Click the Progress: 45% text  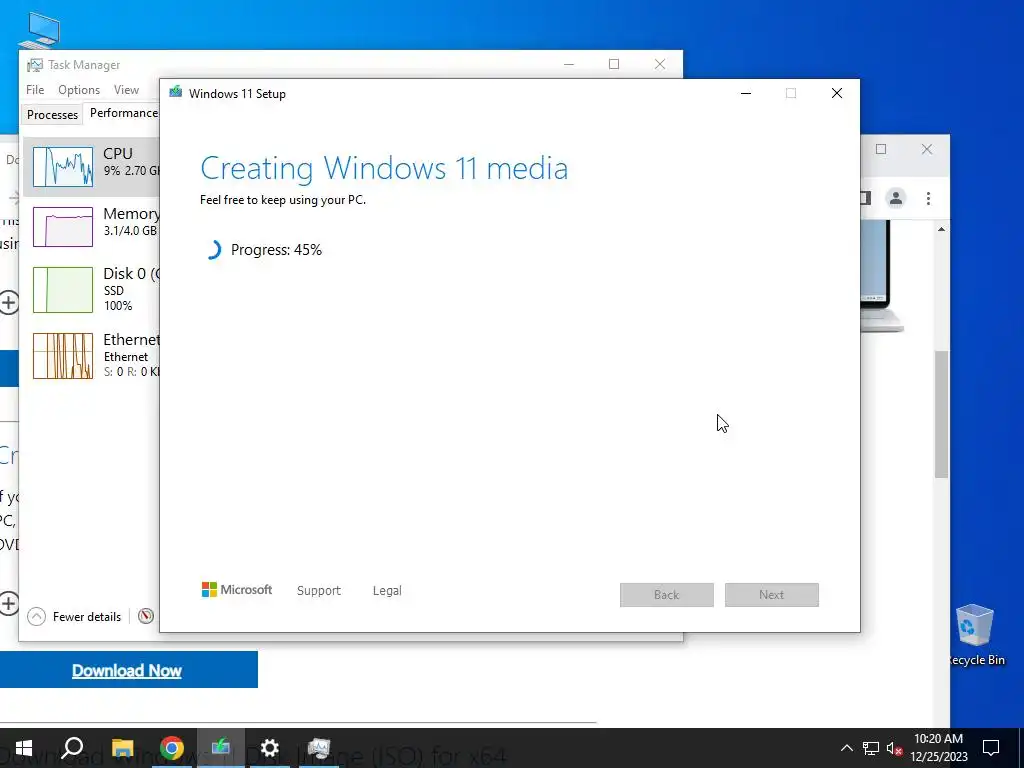coord(276,250)
